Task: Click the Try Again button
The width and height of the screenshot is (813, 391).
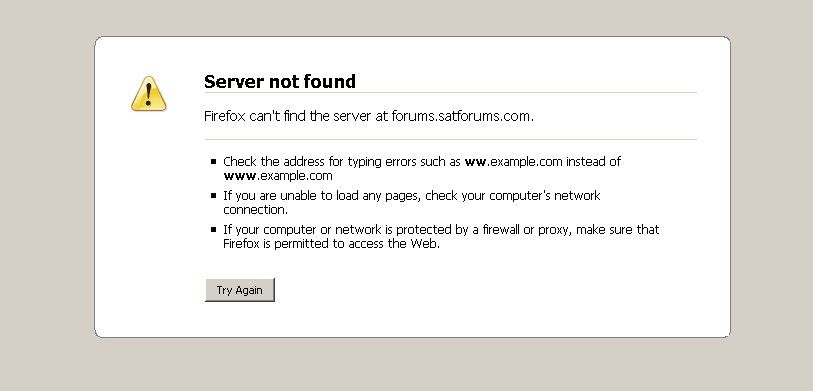Action: pyautogui.click(x=240, y=290)
